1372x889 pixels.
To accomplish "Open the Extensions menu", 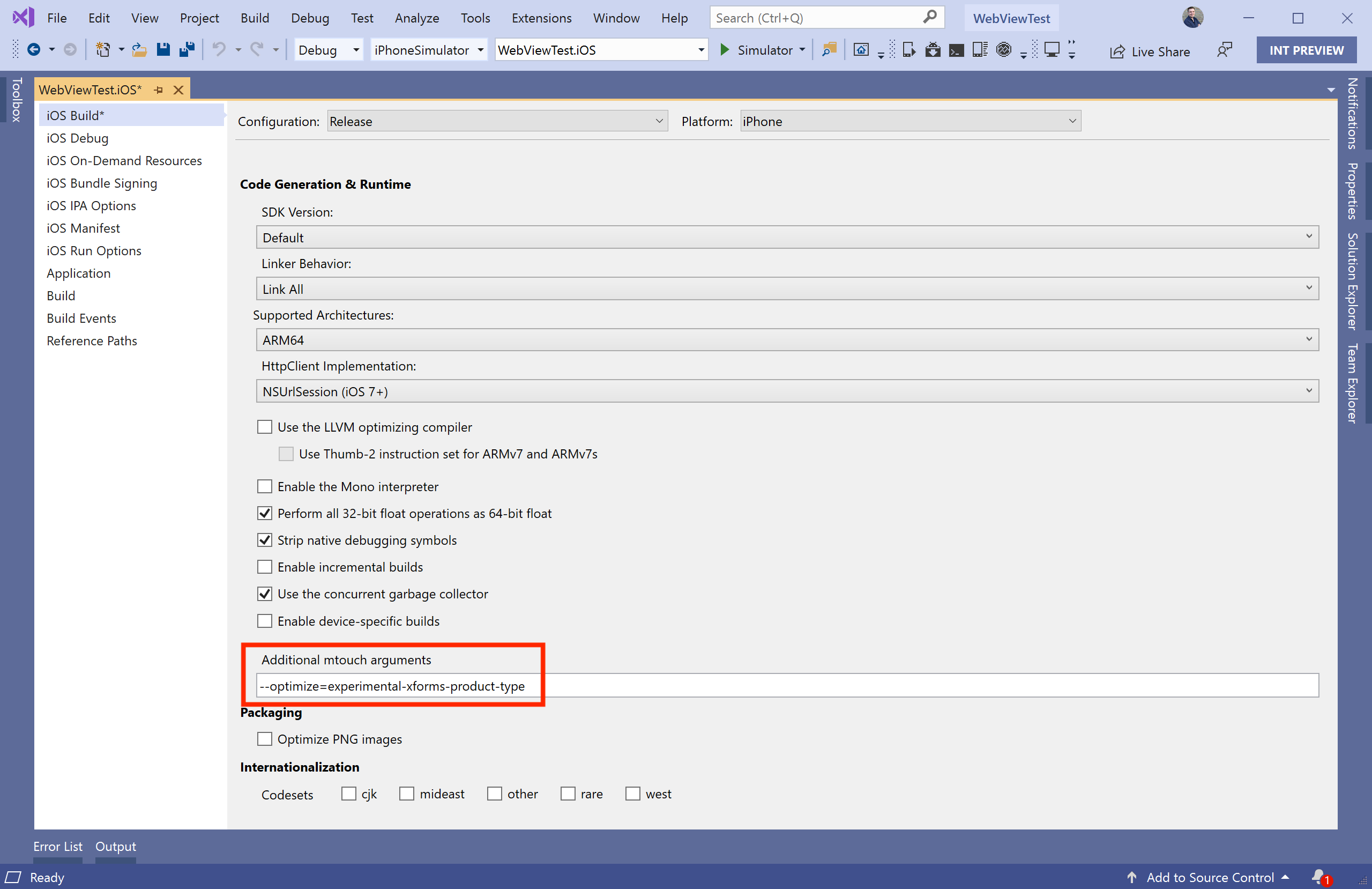I will [x=541, y=18].
